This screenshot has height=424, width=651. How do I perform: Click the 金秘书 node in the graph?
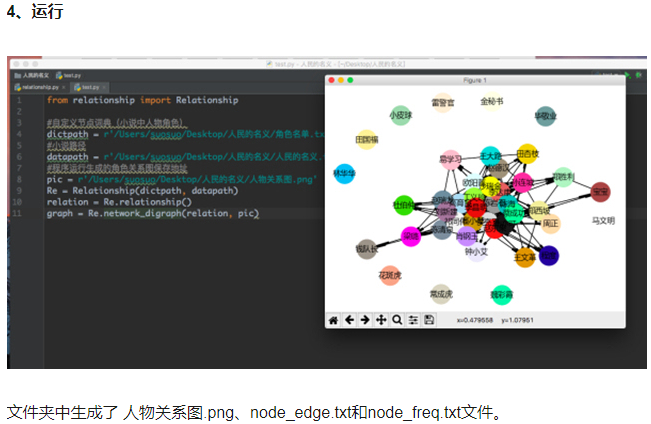(x=492, y=101)
